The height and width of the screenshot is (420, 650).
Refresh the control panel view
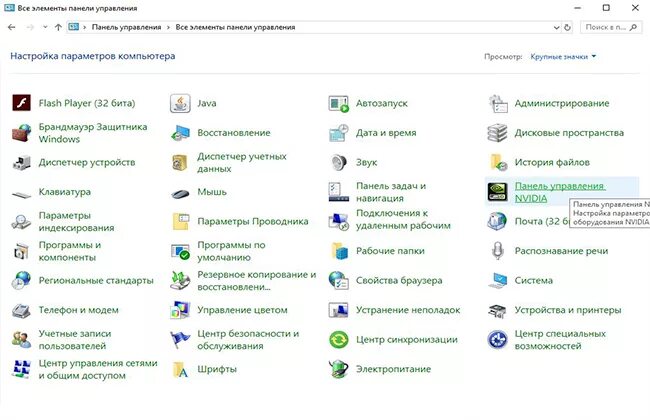tap(568, 27)
